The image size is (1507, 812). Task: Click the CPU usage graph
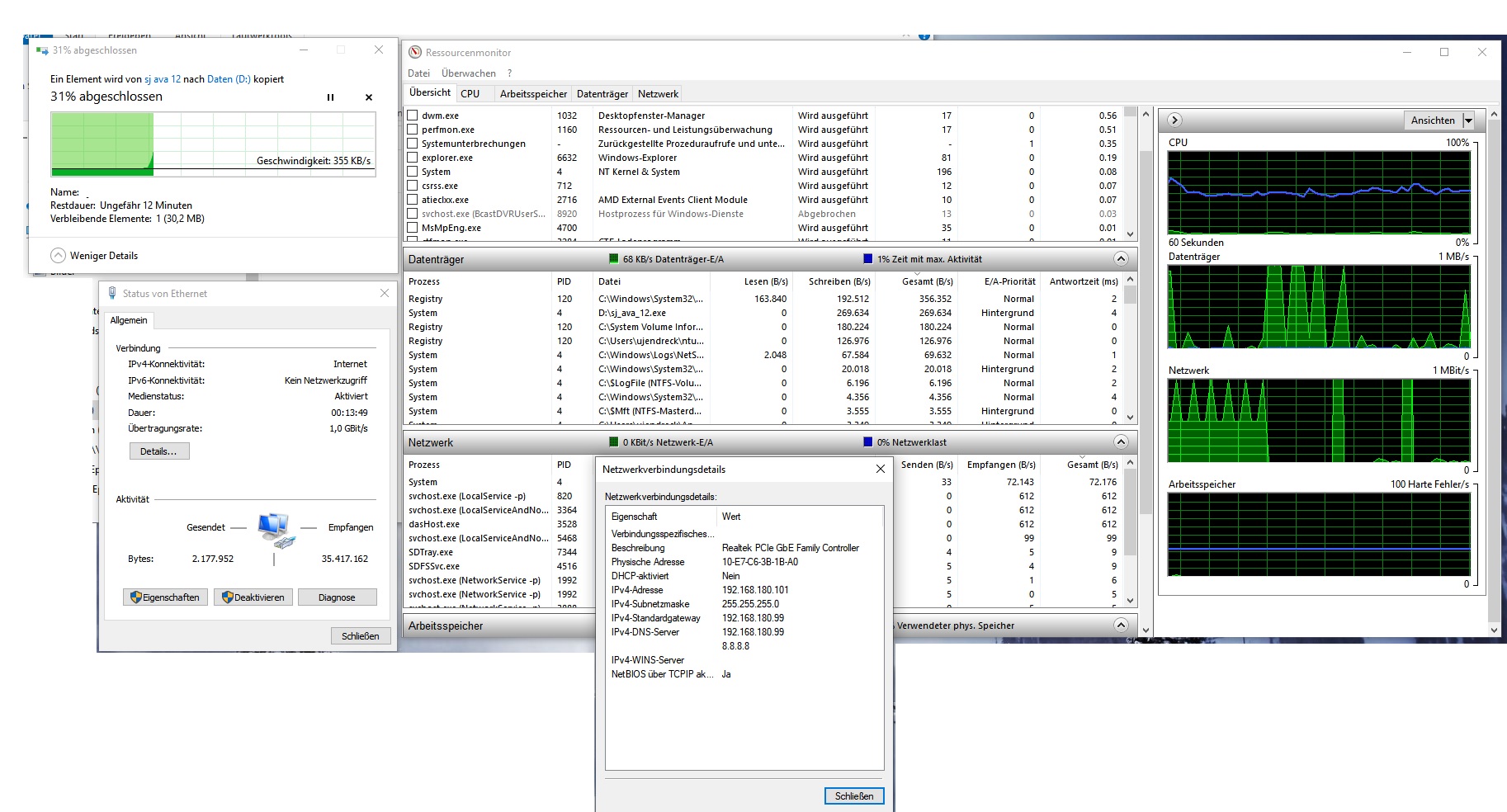click(x=1319, y=192)
